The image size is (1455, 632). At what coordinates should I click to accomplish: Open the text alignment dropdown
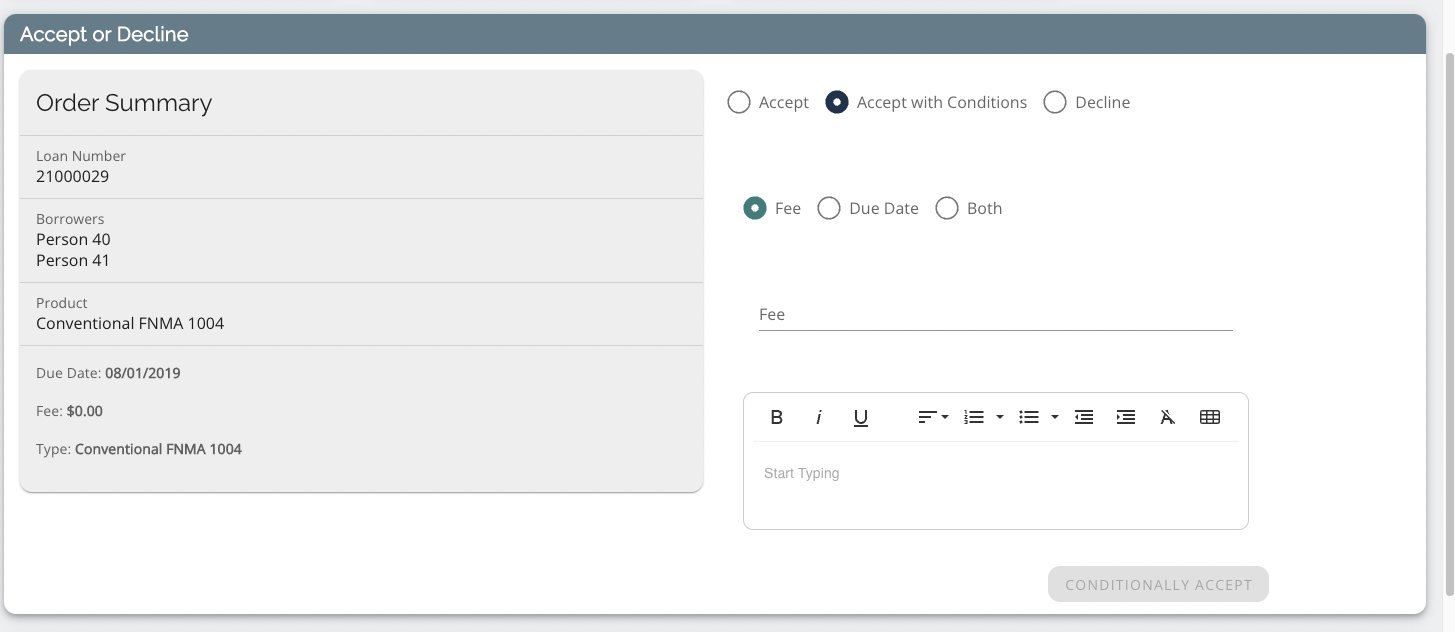click(933, 418)
